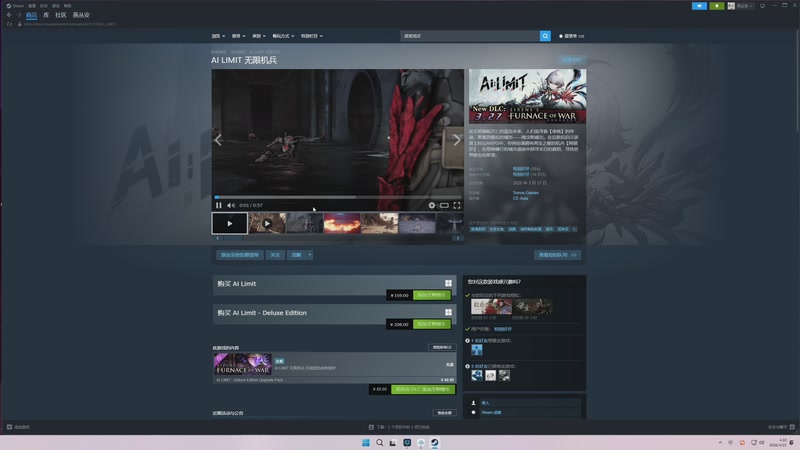Click the thumbnail strip scrollbar handle
Image resolution: width=800 pixels, height=450 pixels.
[233, 238]
